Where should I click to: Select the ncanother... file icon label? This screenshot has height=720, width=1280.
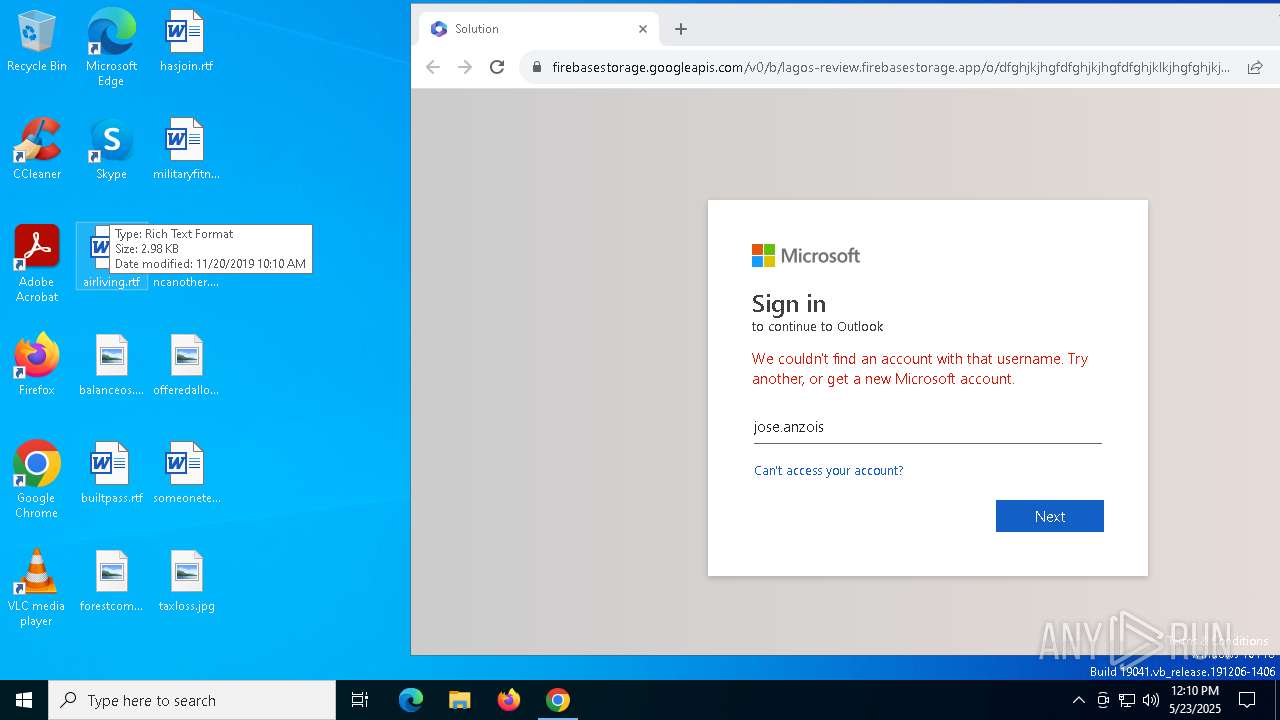(x=186, y=282)
